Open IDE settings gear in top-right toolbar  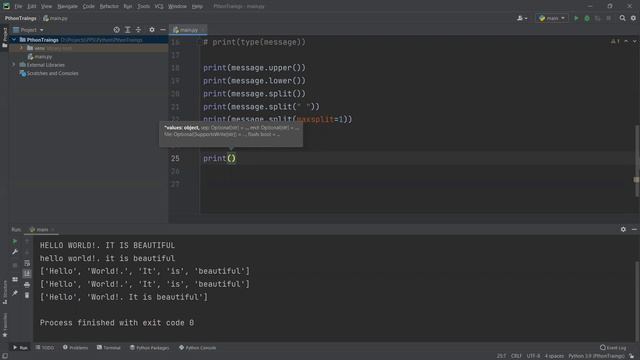[633, 18]
